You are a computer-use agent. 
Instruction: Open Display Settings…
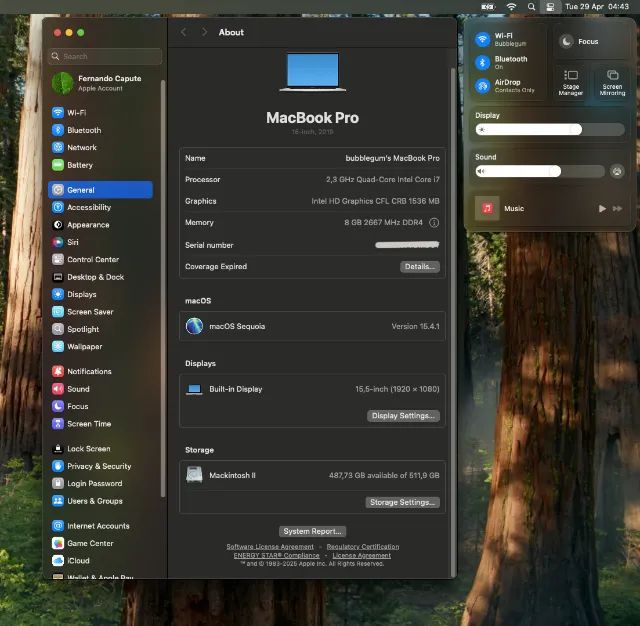tap(403, 415)
